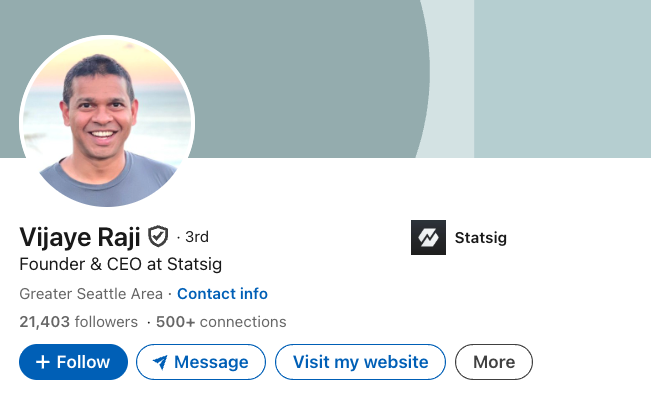Open the More actions menu
The width and height of the screenshot is (651, 402).
(494, 362)
